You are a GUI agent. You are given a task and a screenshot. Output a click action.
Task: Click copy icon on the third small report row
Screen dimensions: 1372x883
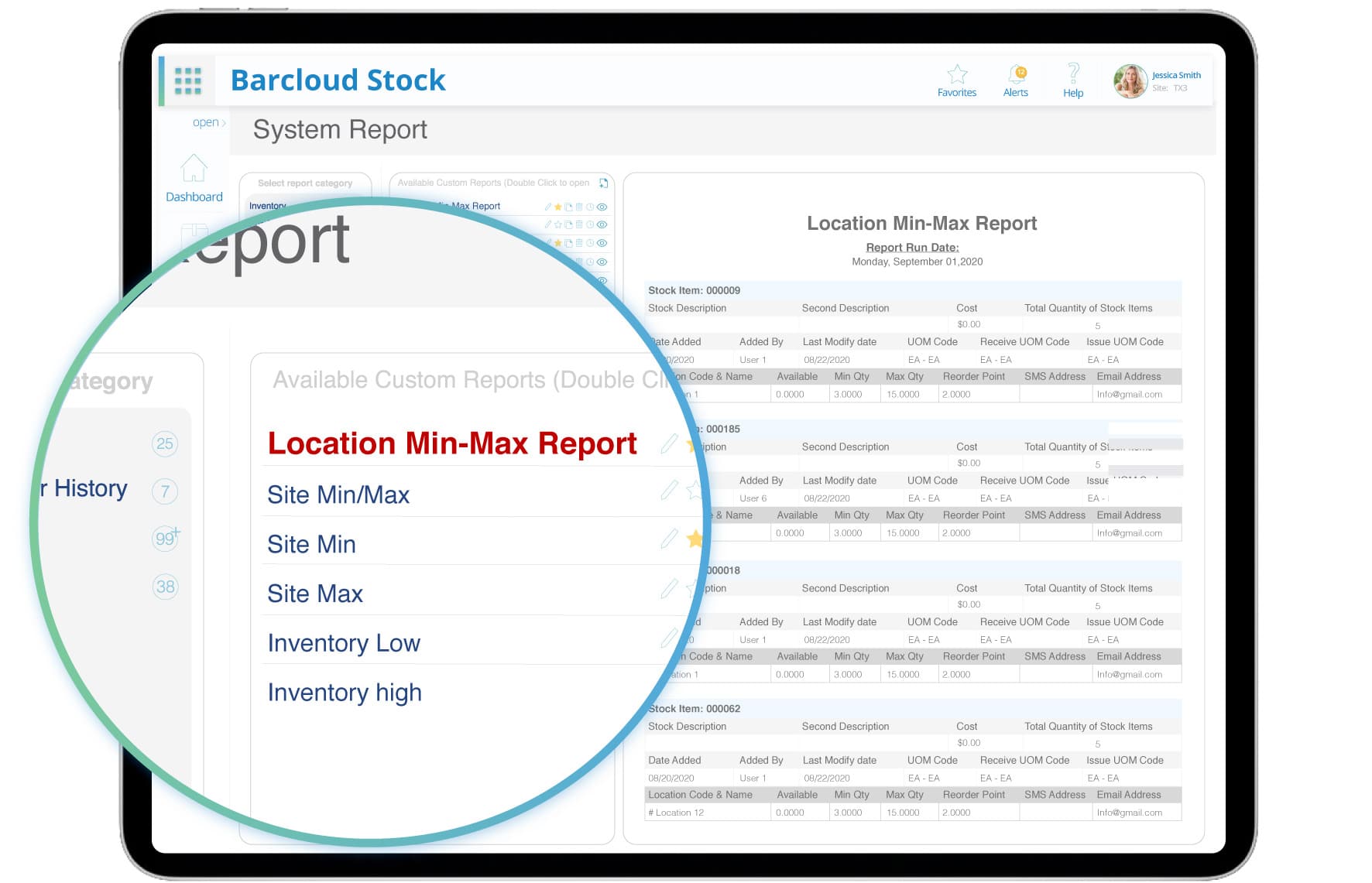[x=568, y=243]
